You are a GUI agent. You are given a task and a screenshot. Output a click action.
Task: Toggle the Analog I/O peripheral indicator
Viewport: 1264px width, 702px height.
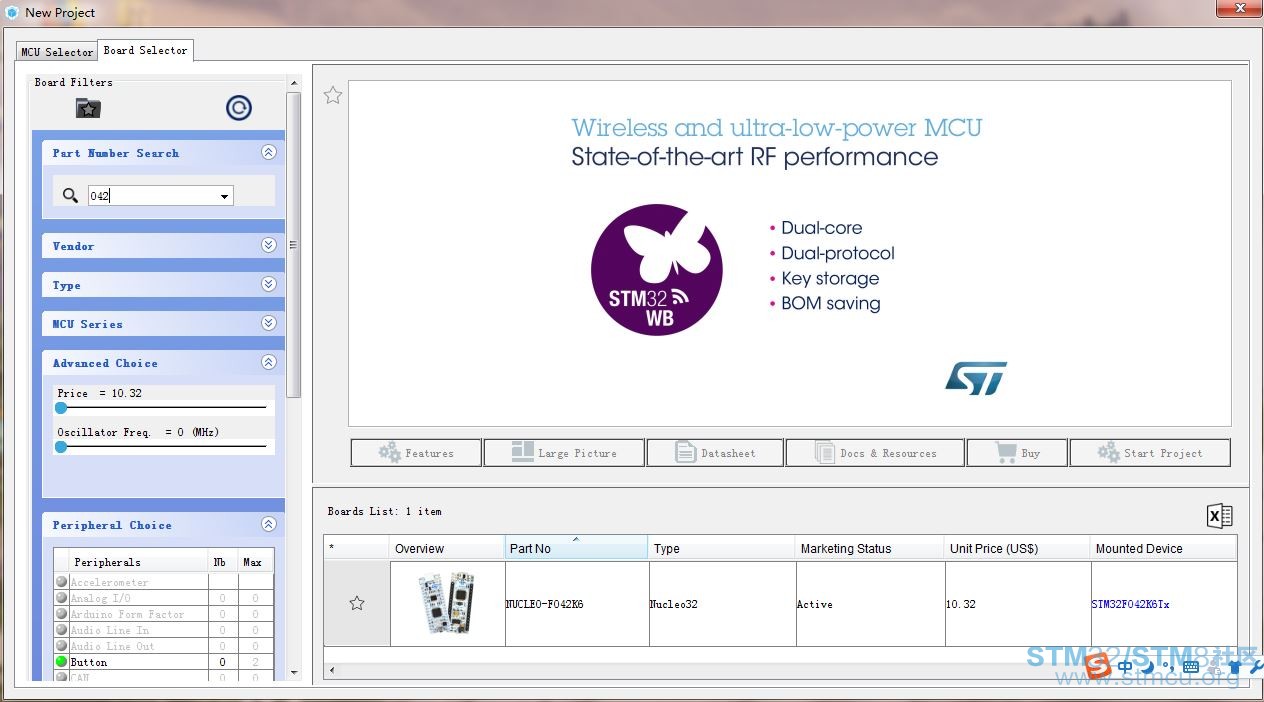click(x=61, y=598)
